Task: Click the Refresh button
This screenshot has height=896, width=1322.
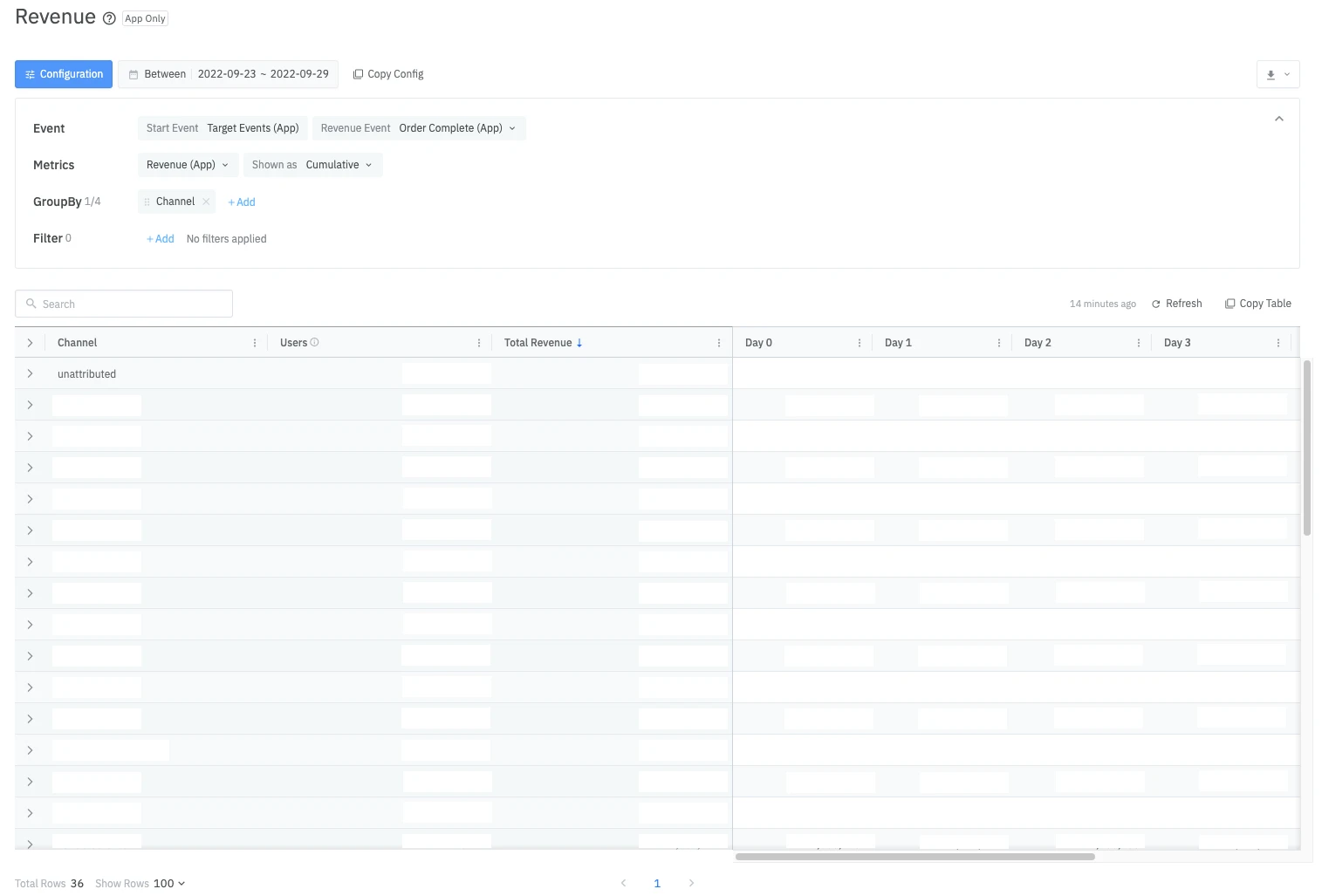Action: coord(1176,304)
